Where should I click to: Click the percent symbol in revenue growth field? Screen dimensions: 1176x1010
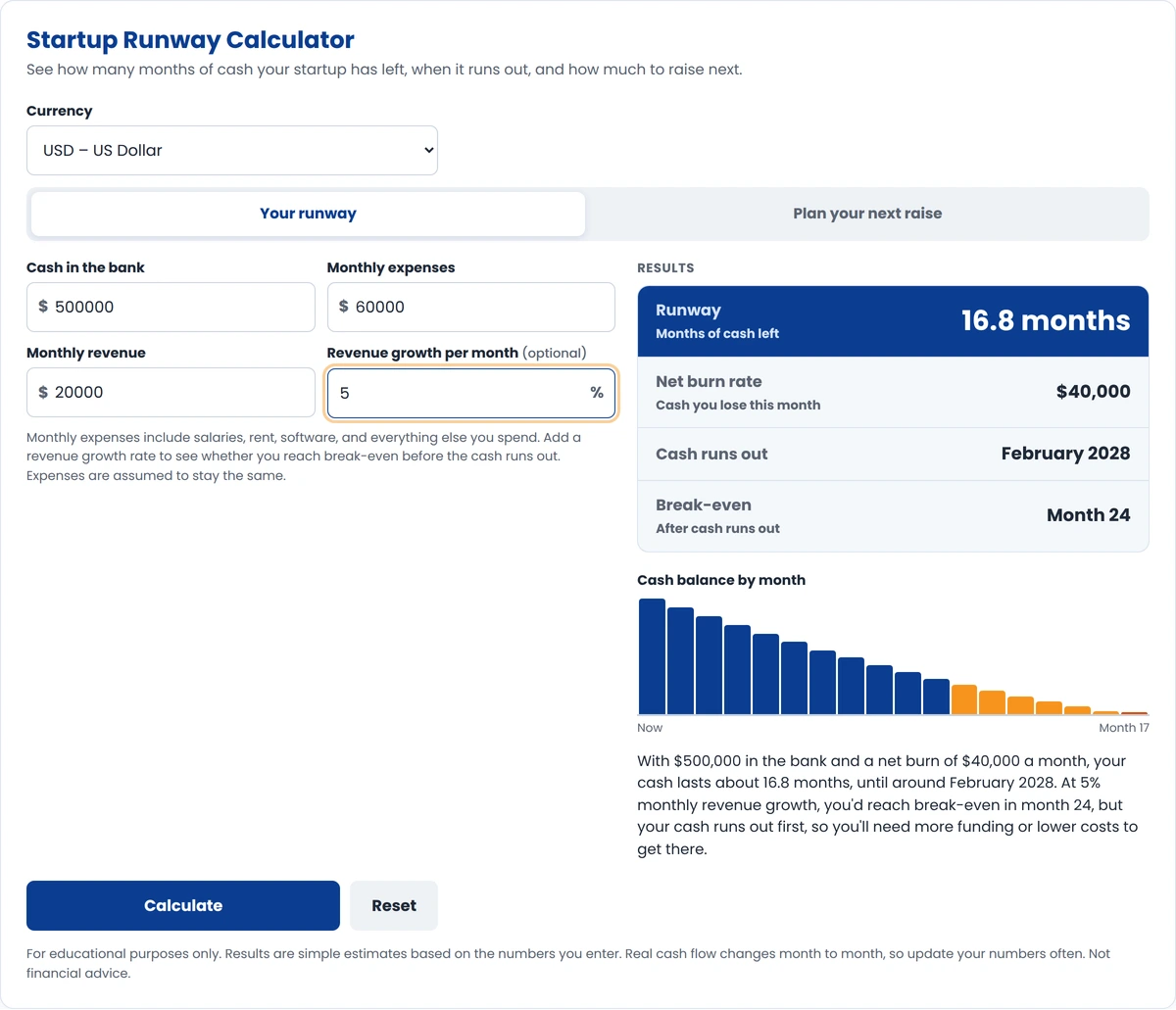(597, 392)
